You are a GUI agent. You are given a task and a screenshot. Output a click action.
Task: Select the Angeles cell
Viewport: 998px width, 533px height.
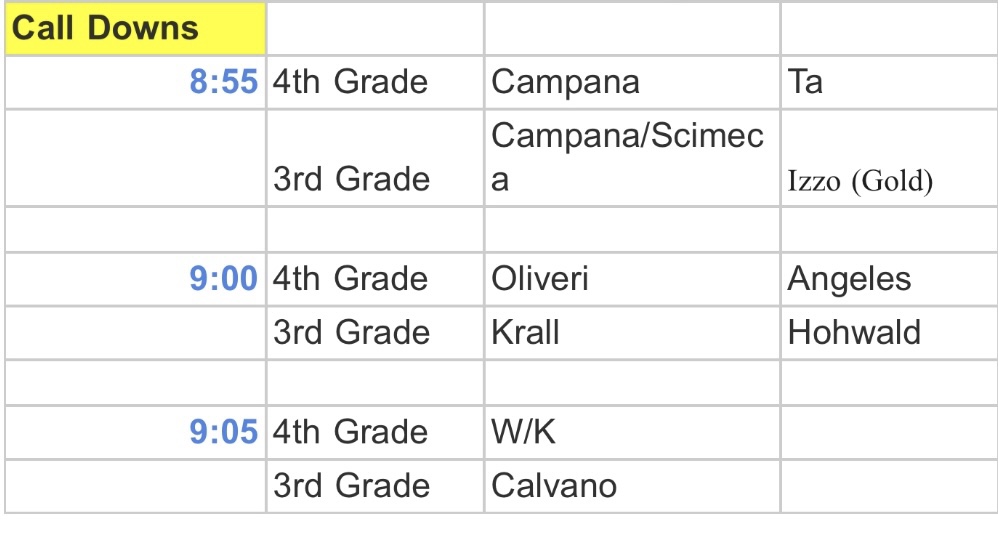coord(849,278)
